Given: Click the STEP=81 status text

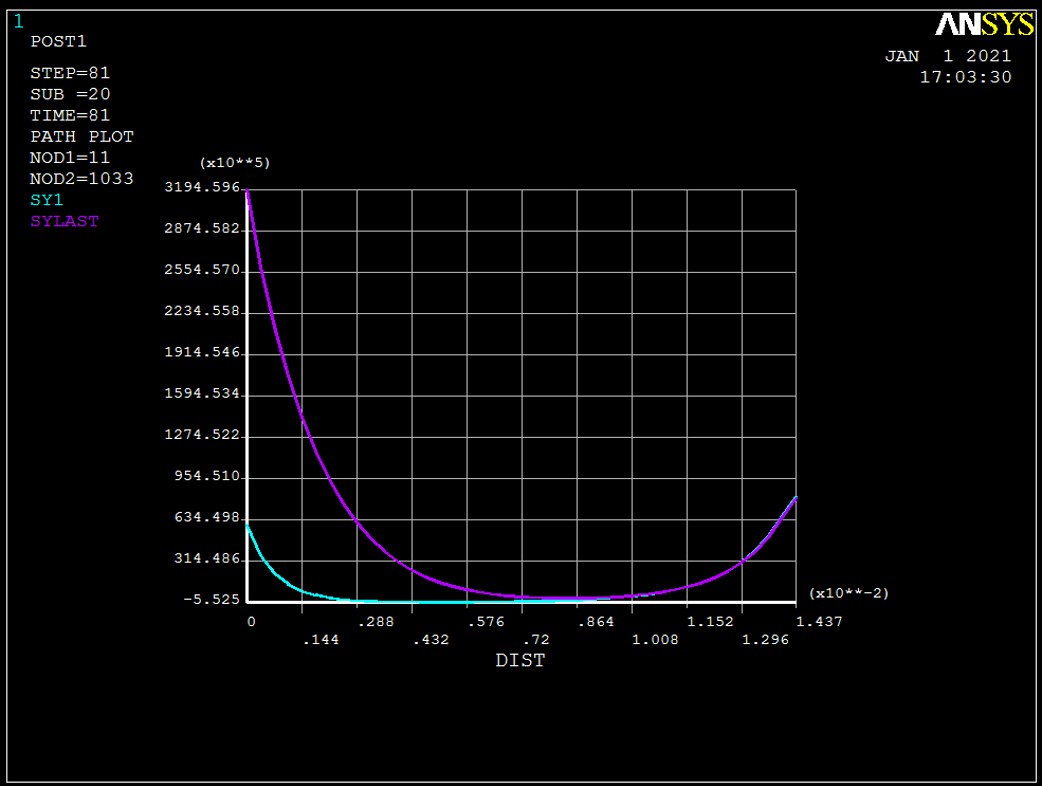Looking at the screenshot, I should pyautogui.click(x=68, y=74).
